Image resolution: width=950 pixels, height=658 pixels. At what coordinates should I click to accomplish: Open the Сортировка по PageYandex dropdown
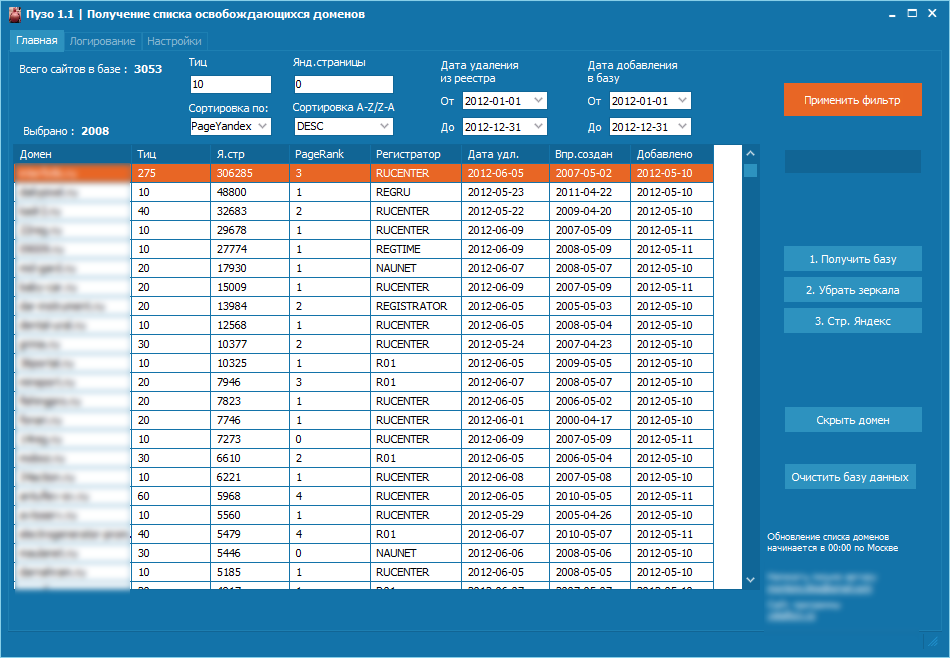click(x=230, y=126)
